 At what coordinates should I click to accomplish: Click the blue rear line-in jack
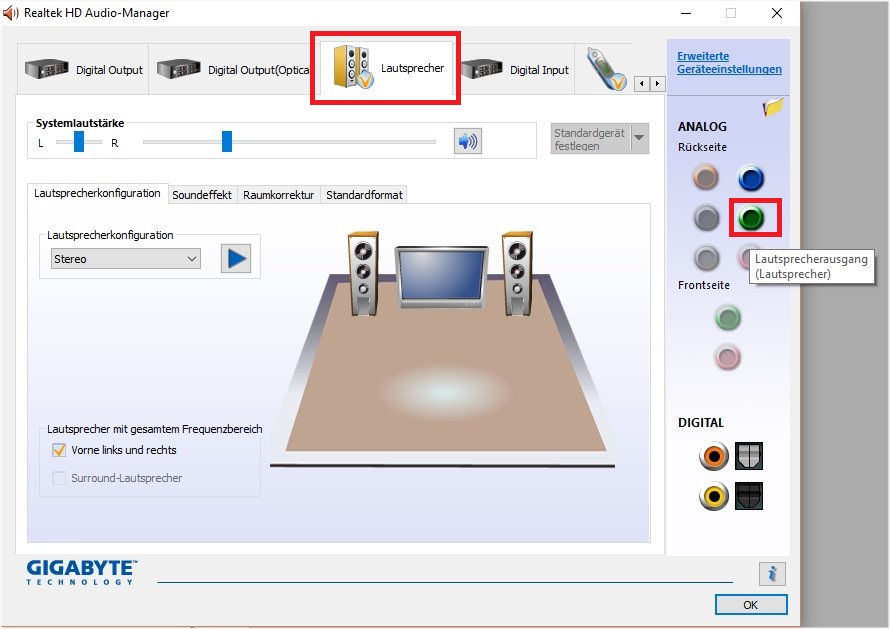point(751,178)
